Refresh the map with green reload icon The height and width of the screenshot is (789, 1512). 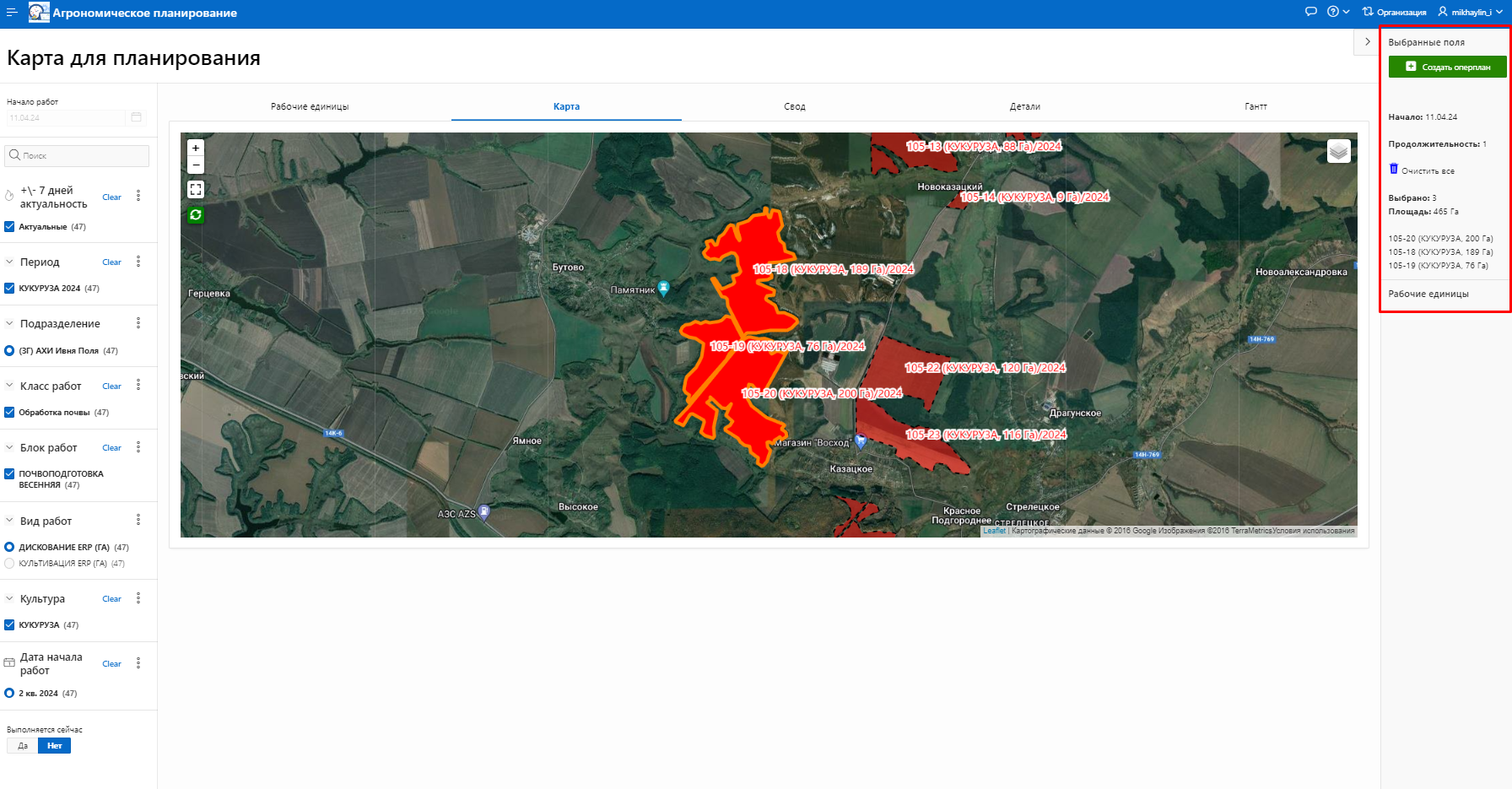coord(196,215)
